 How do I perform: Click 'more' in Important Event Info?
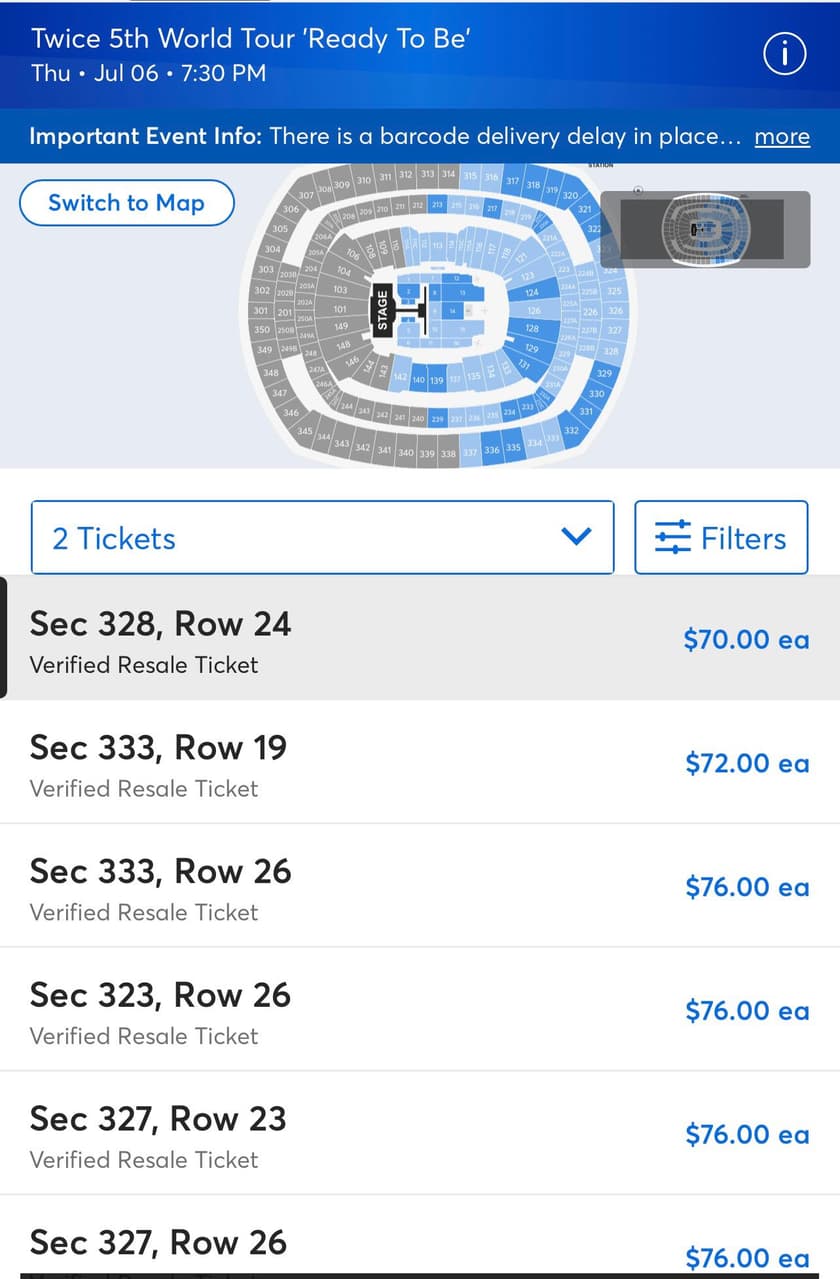782,136
